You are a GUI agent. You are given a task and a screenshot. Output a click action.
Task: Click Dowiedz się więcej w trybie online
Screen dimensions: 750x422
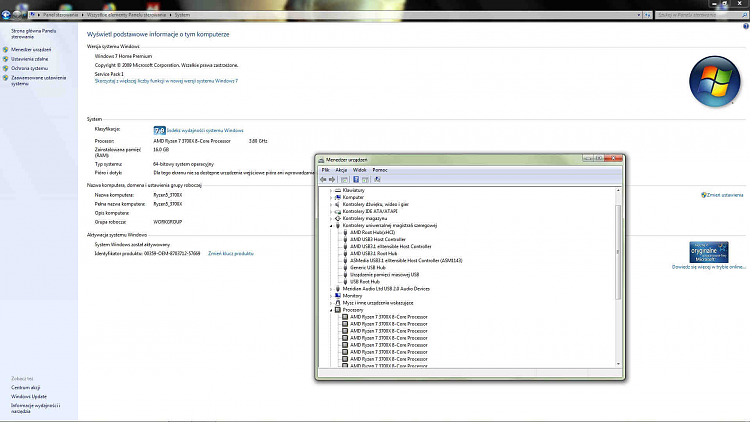(709, 267)
